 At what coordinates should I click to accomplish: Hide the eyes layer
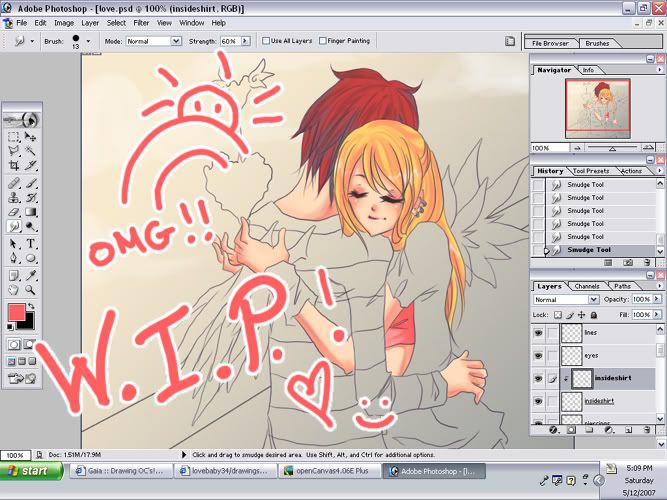coord(539,356)
